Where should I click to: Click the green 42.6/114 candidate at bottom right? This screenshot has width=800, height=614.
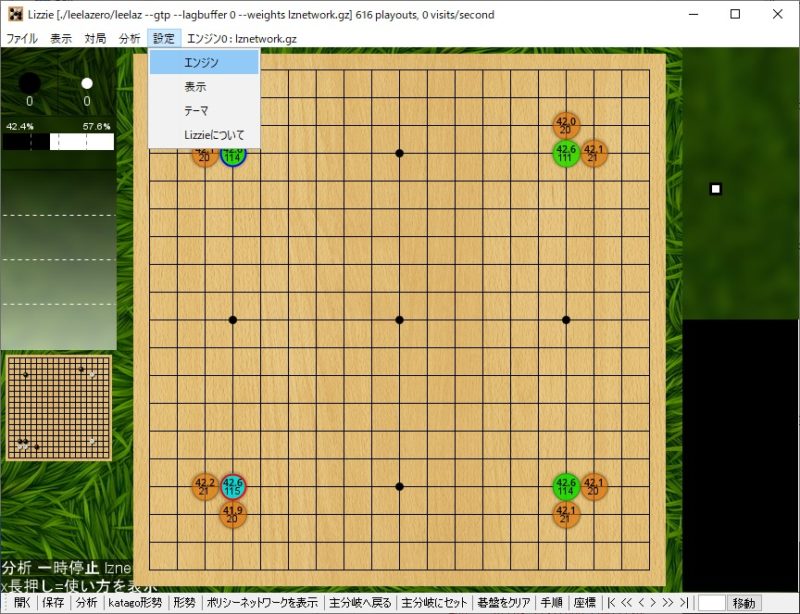(566, 487)
